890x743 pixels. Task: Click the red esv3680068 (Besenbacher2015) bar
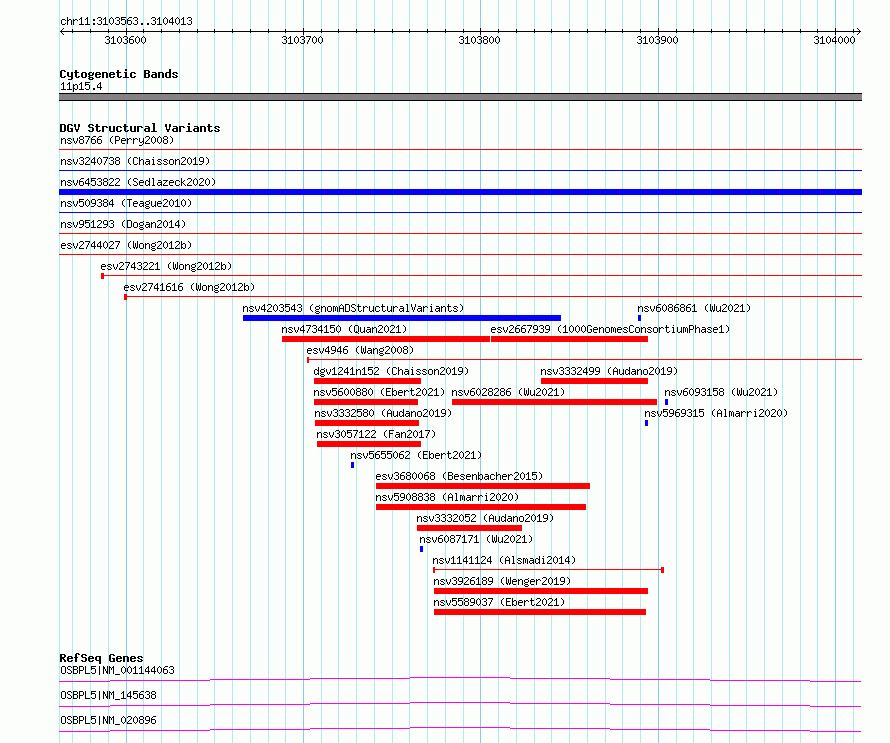tap(483, 486)
